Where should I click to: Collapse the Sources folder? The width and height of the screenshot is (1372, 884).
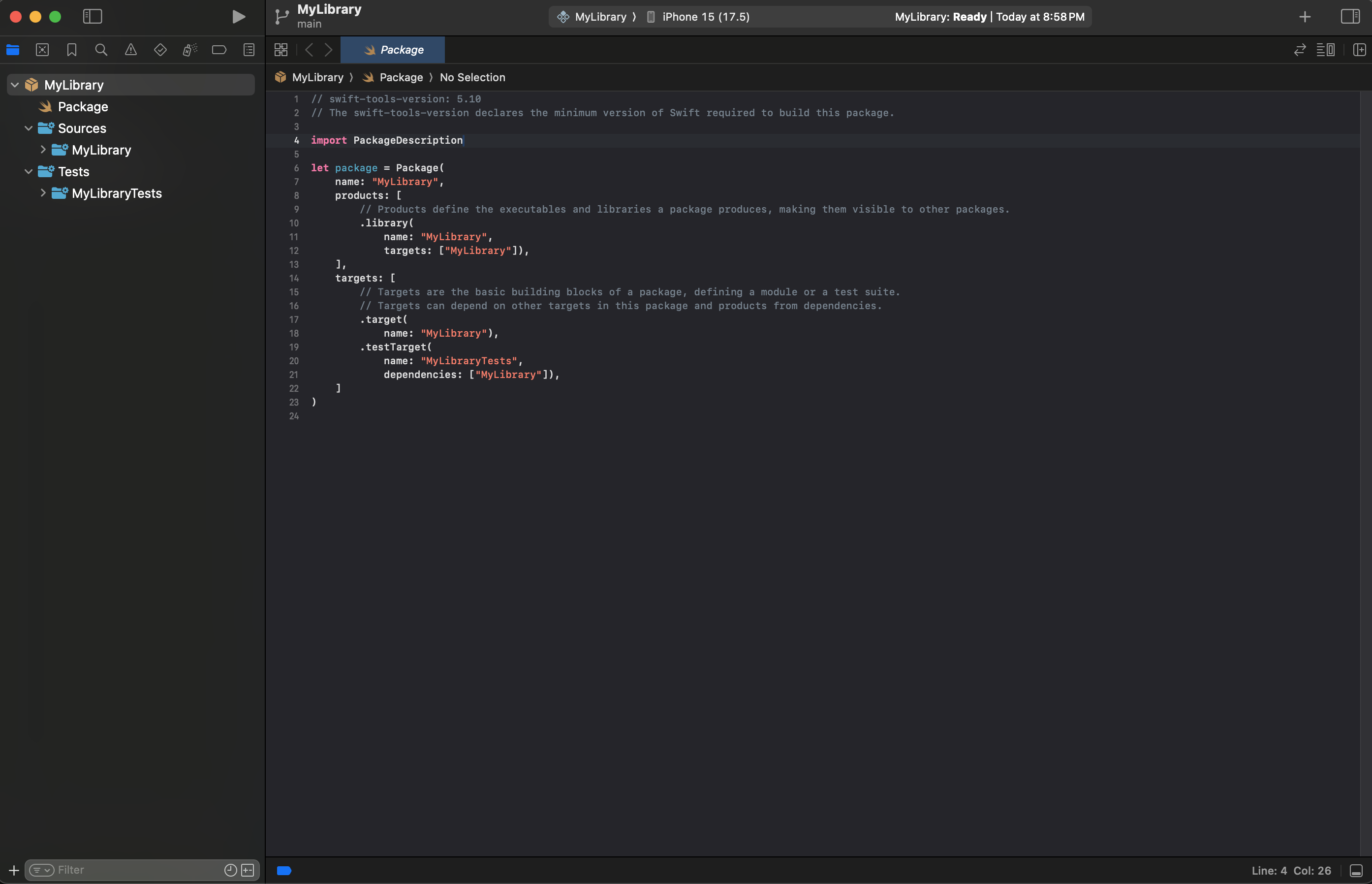[x=29, y=128]
